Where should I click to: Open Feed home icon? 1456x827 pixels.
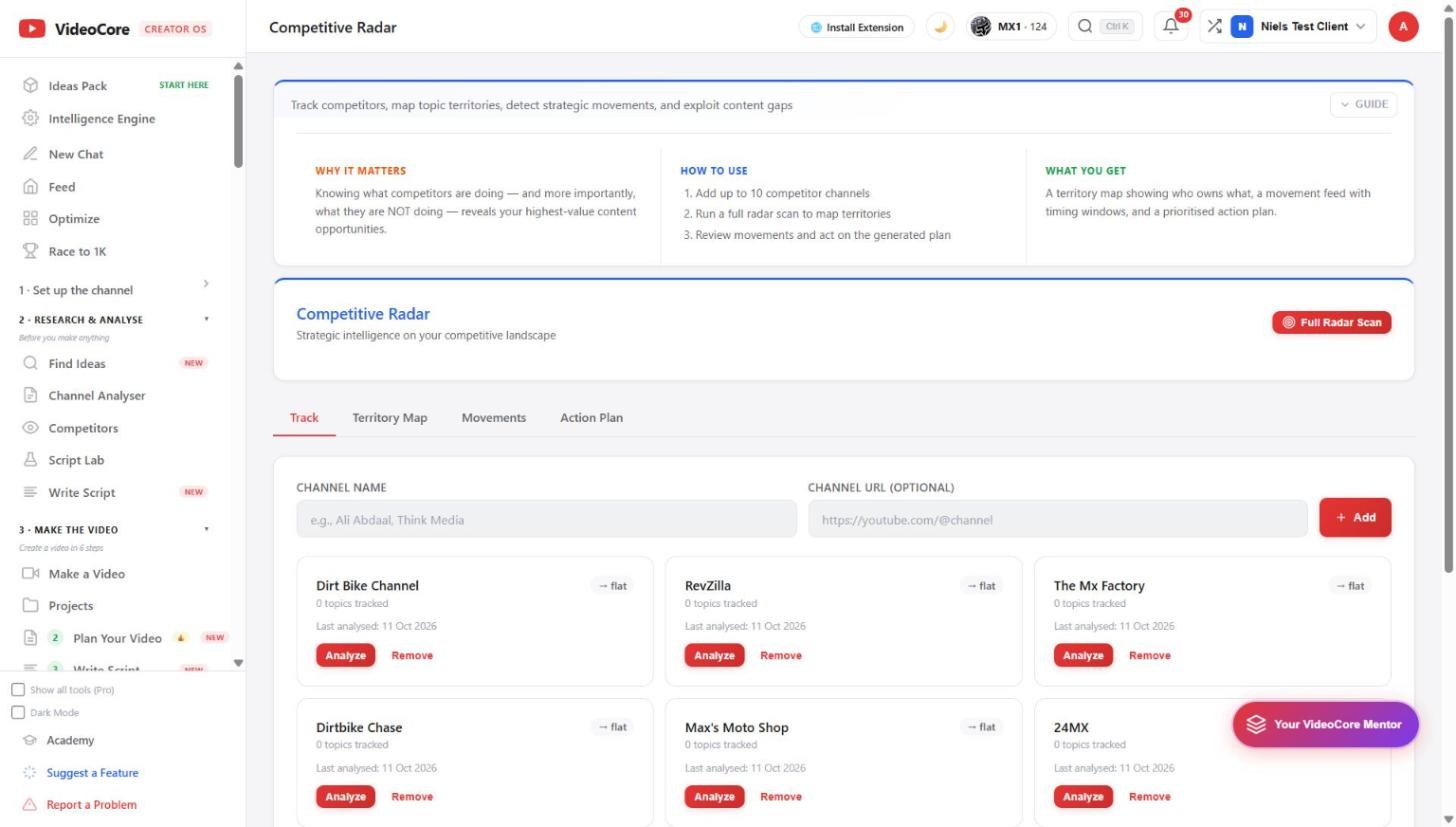[x=30, y=187]
